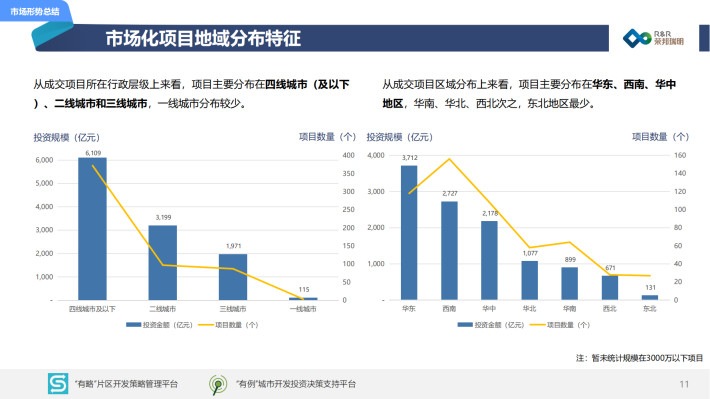Click the 三线城市 bar labeled 1,971
Viewport: 710px width, 399px height.
233,277
